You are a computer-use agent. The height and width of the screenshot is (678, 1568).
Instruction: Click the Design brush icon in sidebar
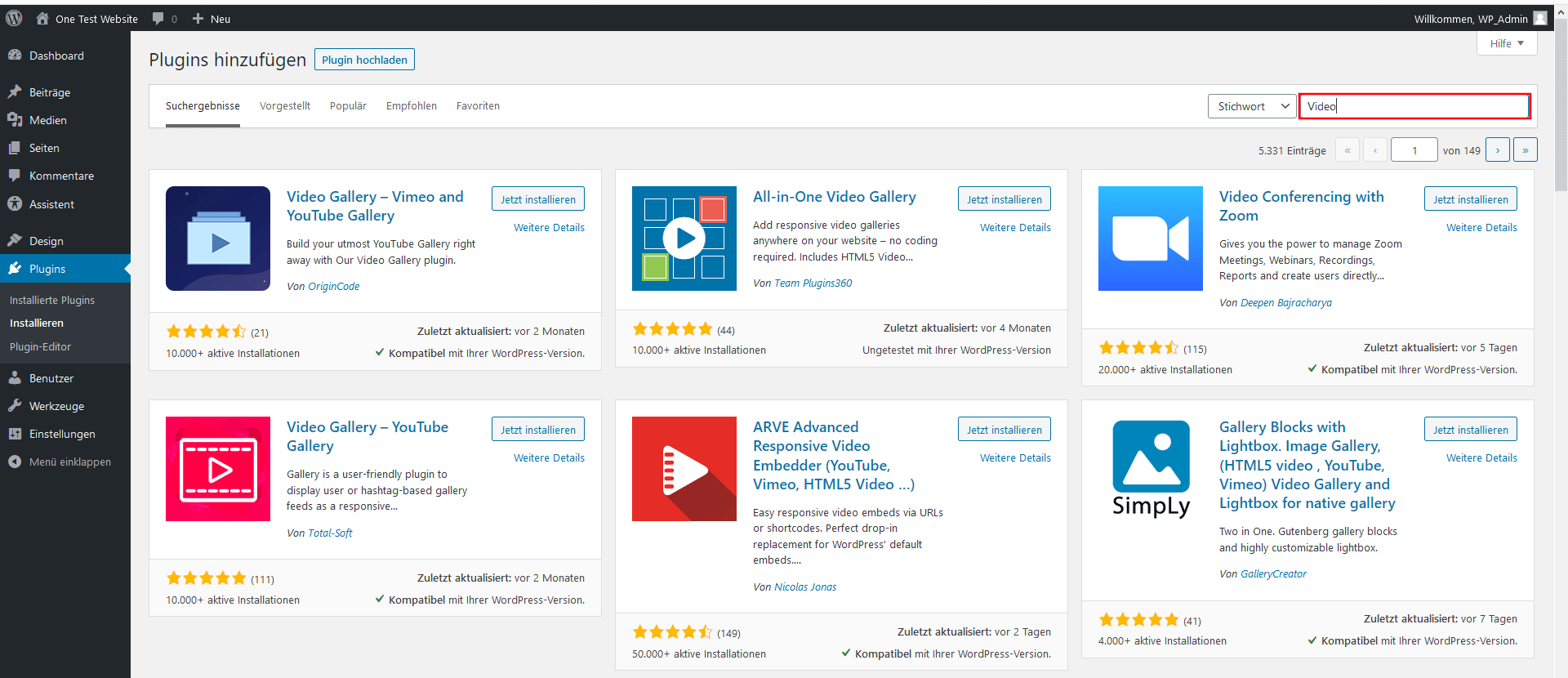pyautogui.click(x=15, y=240)
